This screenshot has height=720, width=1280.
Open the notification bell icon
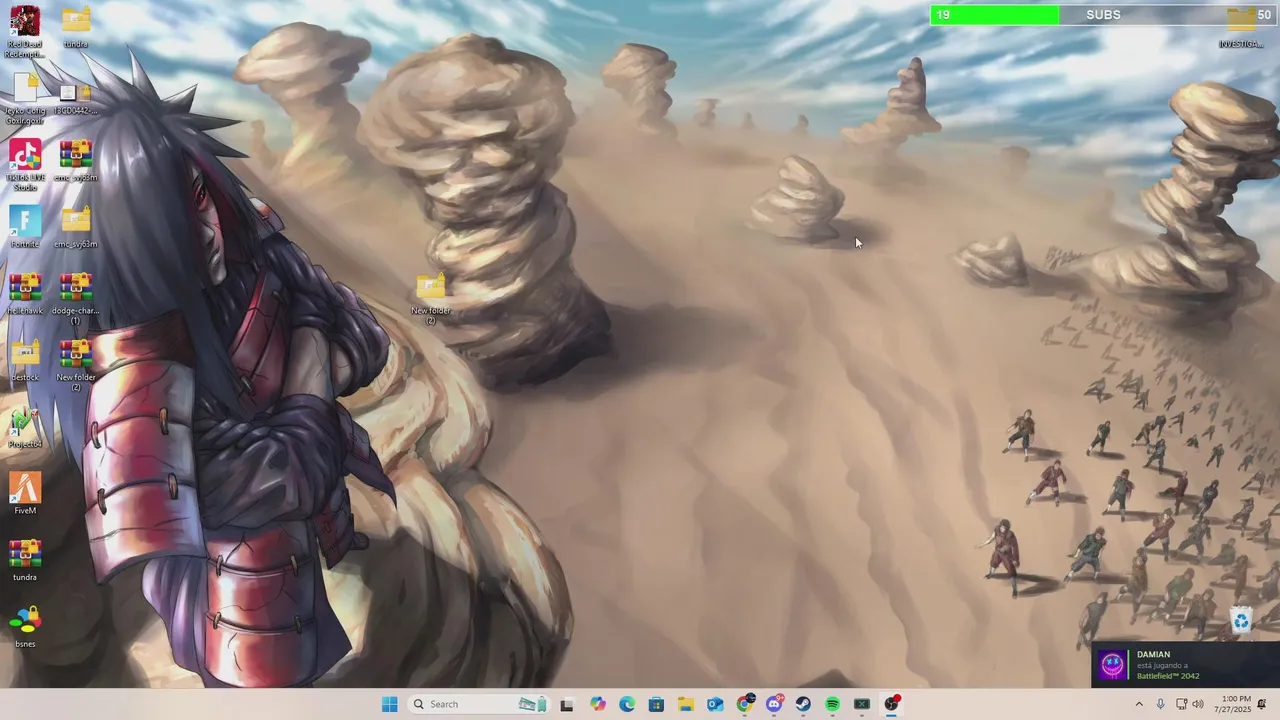(x=1262, y=704)
